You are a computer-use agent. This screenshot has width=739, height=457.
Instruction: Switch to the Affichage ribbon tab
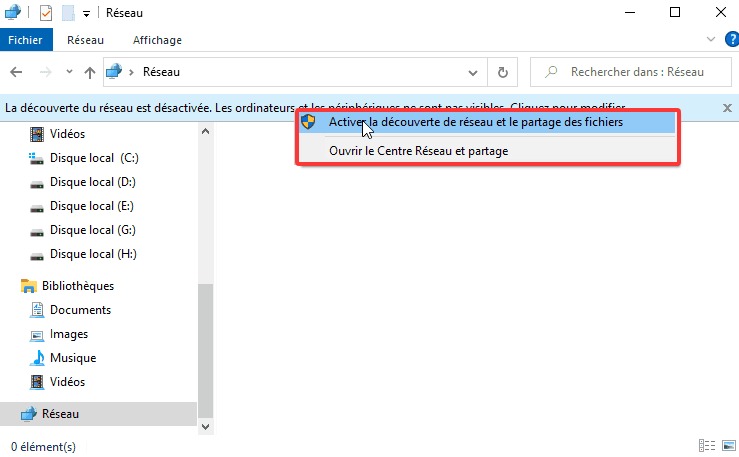pyautogui.click(x=157, y=40)
